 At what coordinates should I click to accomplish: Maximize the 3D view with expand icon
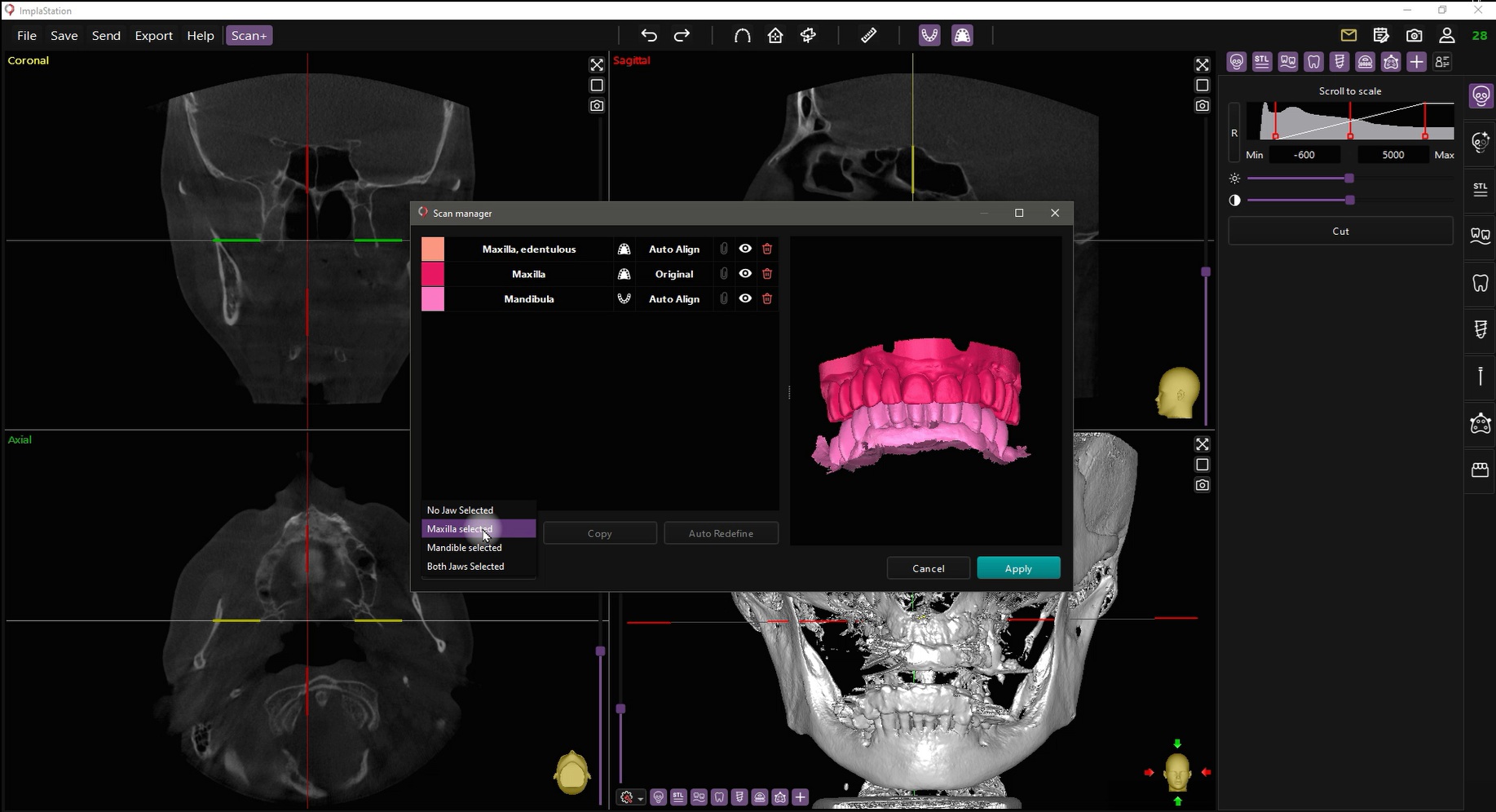(1203, 444)
